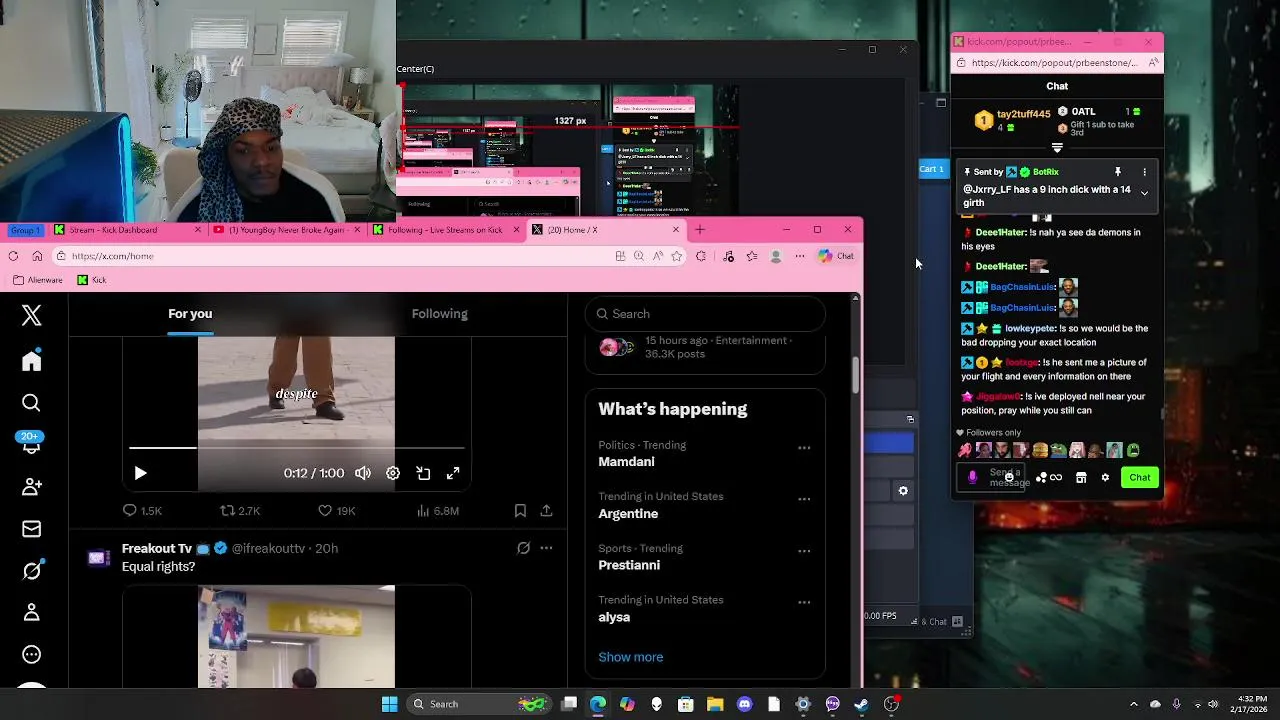Open the Alienware bookmarks folder
The width and height of the screenshot is (1280, 720).
[38, 280]
